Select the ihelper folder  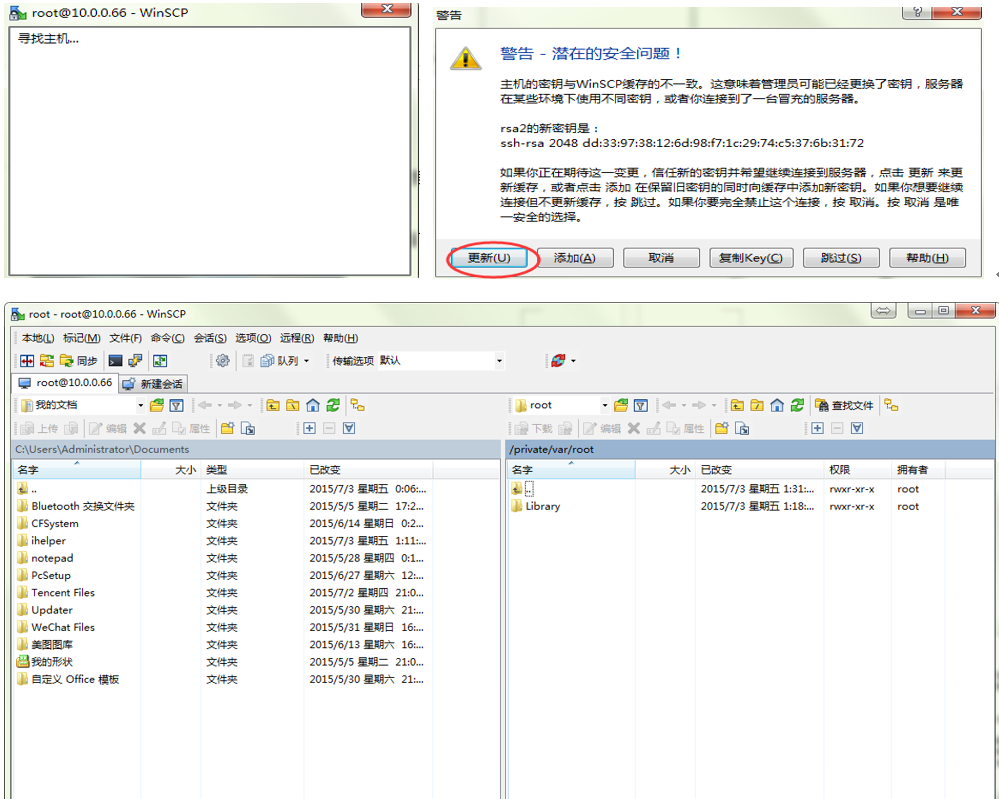click(41, 540)
